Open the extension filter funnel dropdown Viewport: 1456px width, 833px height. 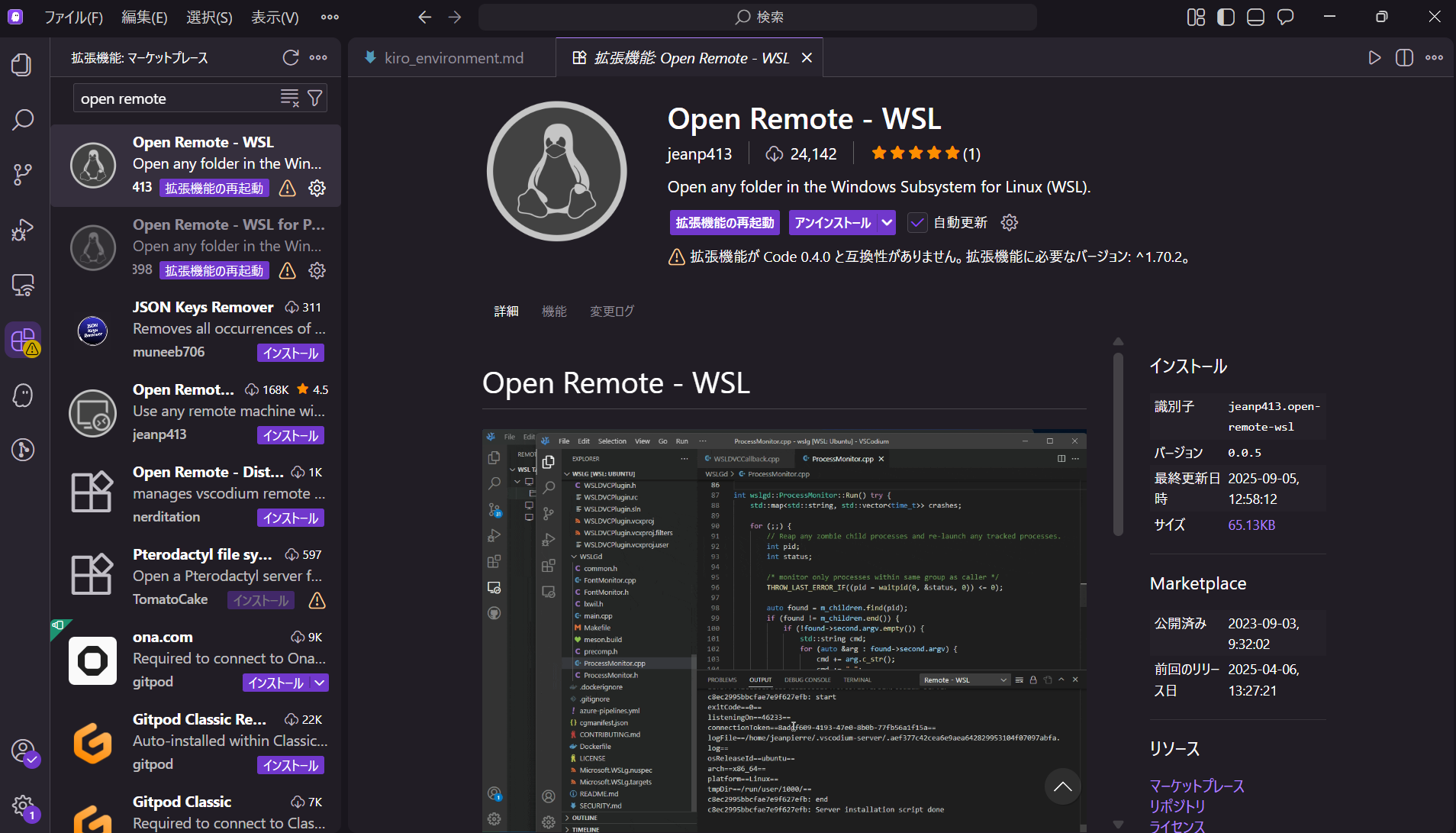[315, 98]
